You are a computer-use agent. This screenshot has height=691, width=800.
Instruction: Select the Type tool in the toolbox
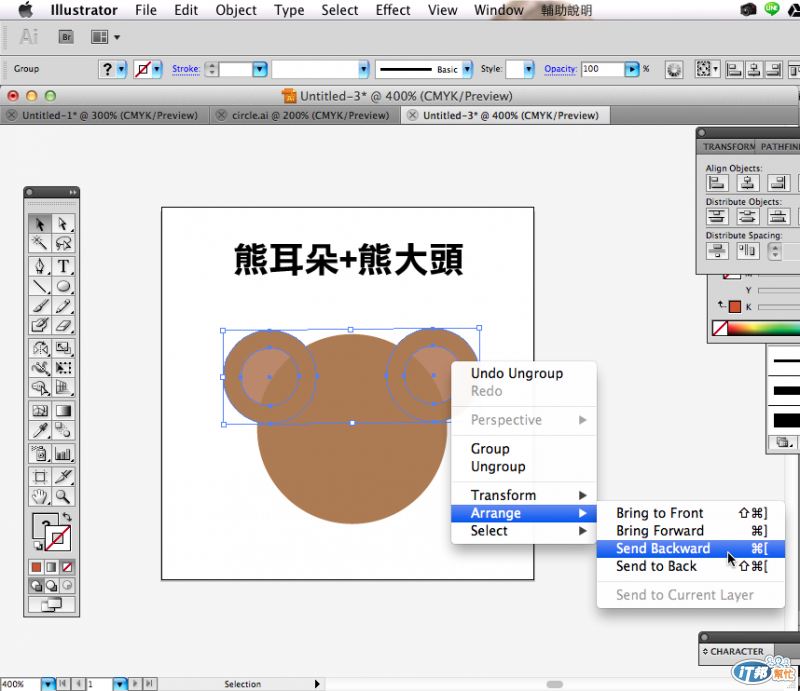63,267
